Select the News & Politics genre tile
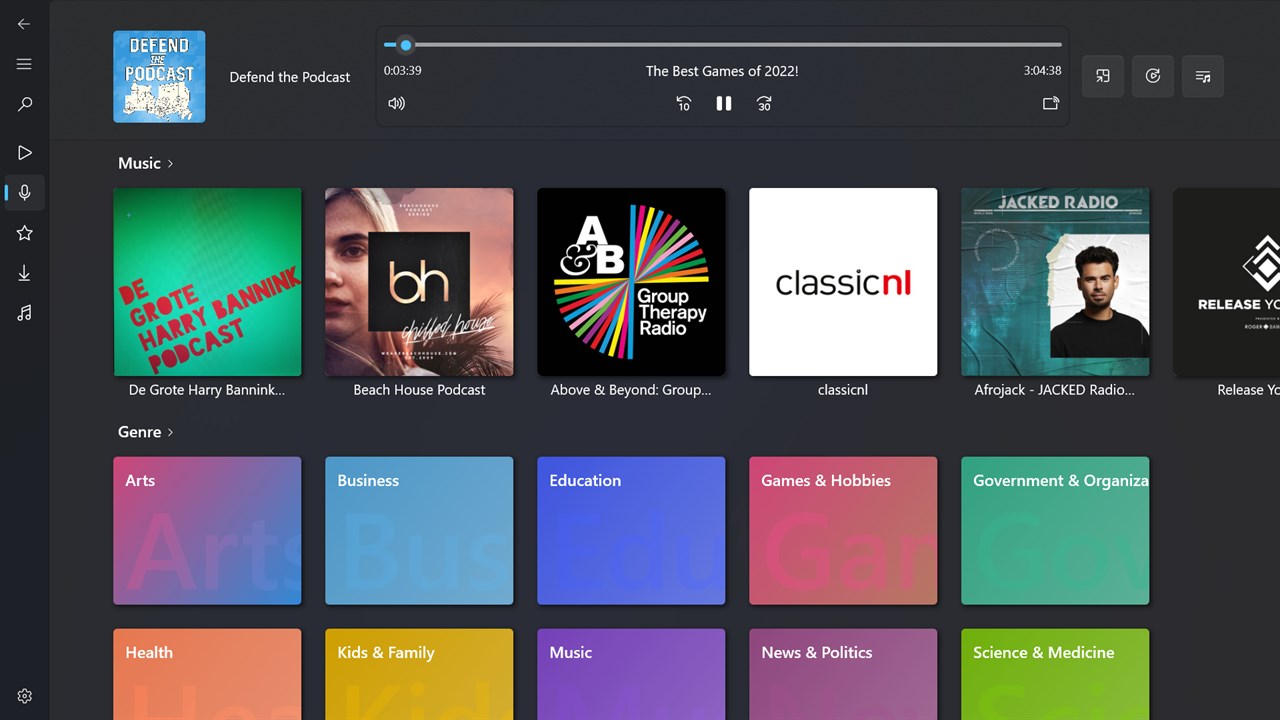Image resolution: width=1280 pixels, height=720 pixels. pos(843,674)
